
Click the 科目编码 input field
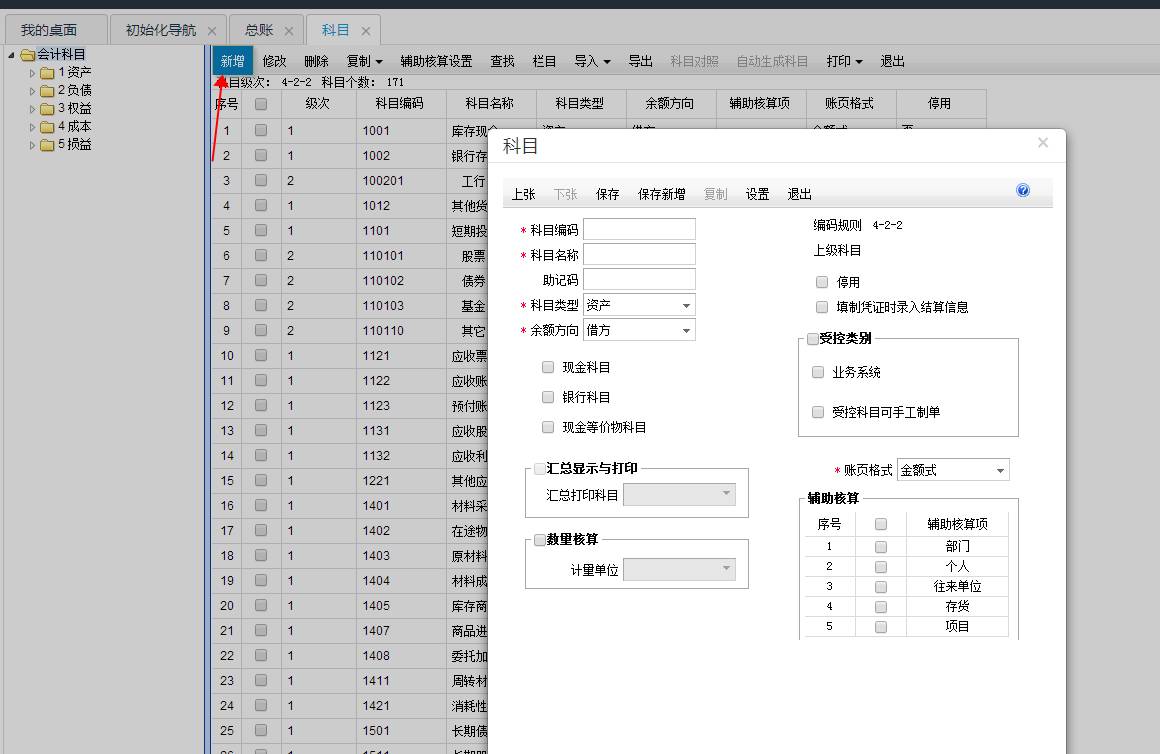(638, 228)
